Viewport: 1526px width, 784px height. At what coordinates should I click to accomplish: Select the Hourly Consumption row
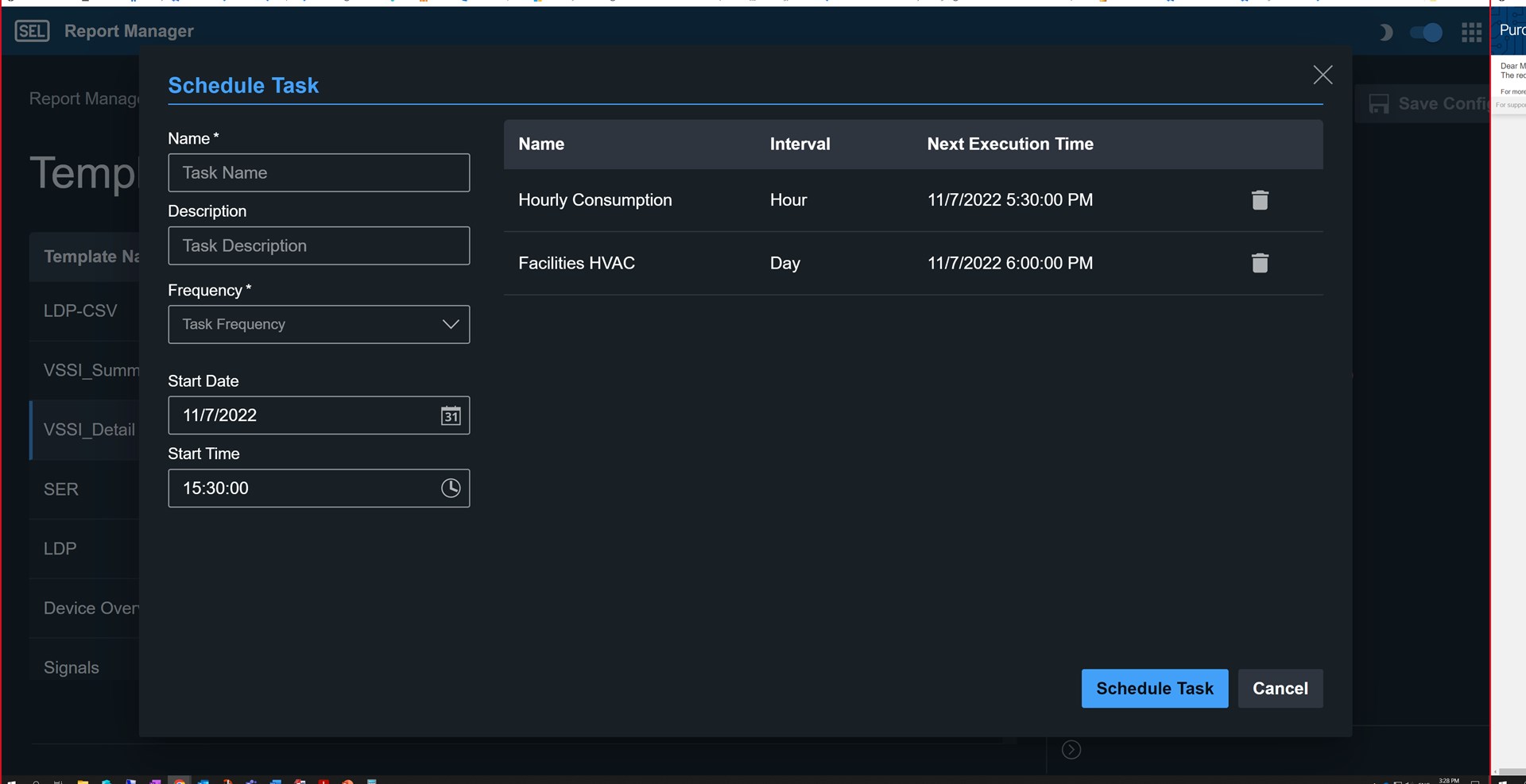[x=595, y=200]
